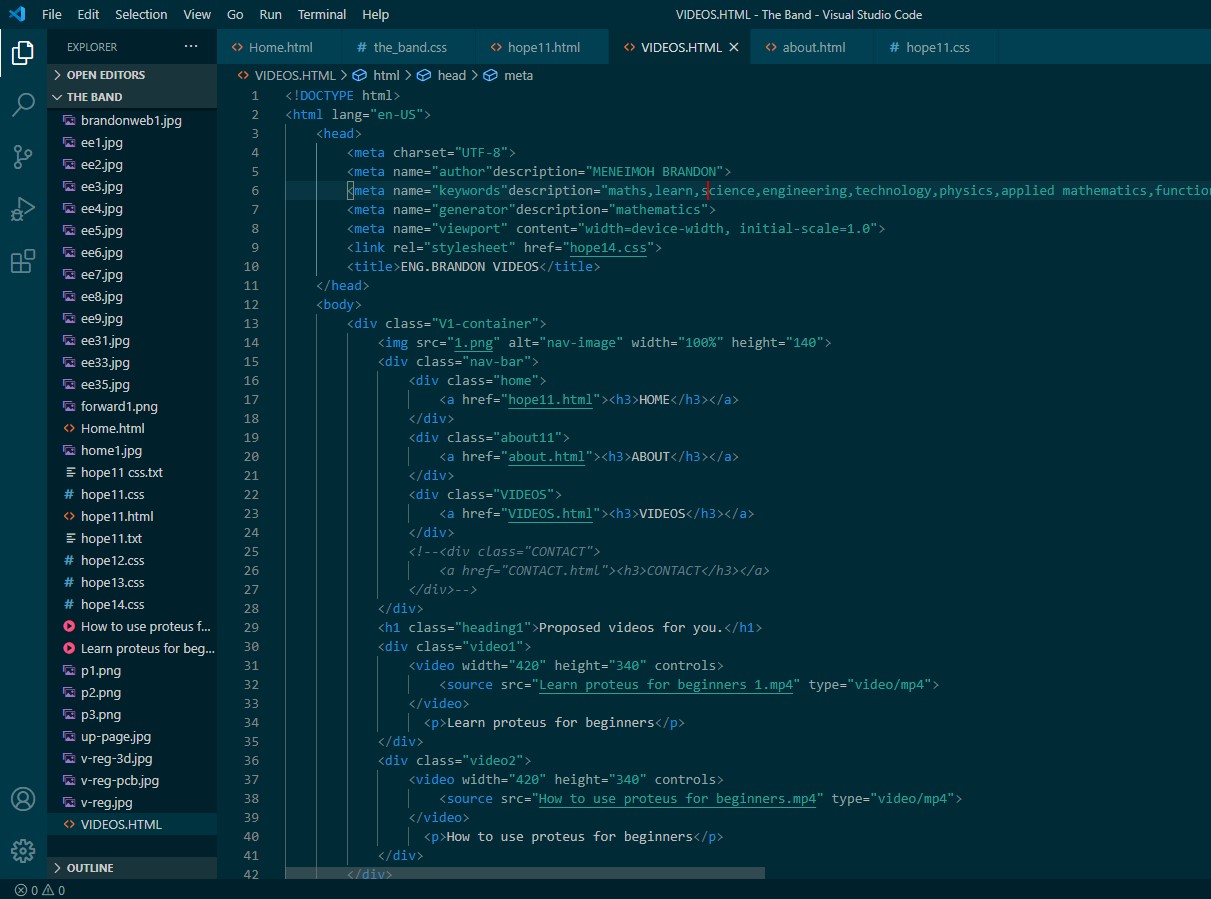
Task: Click the hope11 css.txt text file icon
Action: pyautogui.click(x=69, y=472)
